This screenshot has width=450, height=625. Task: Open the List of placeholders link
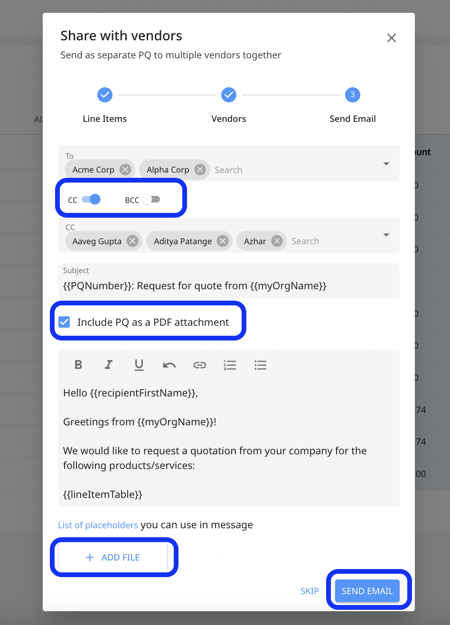click(98, 525)
